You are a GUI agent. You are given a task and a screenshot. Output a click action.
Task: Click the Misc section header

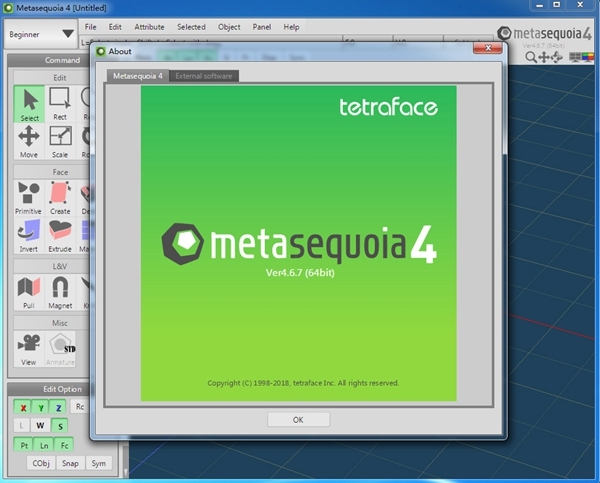(x=51, y=323)
